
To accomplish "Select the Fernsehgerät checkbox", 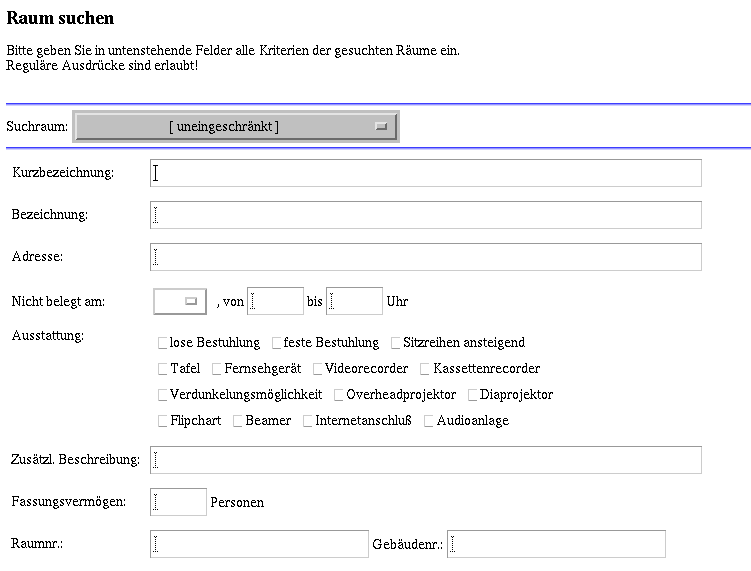I will [x=218, y=369].
